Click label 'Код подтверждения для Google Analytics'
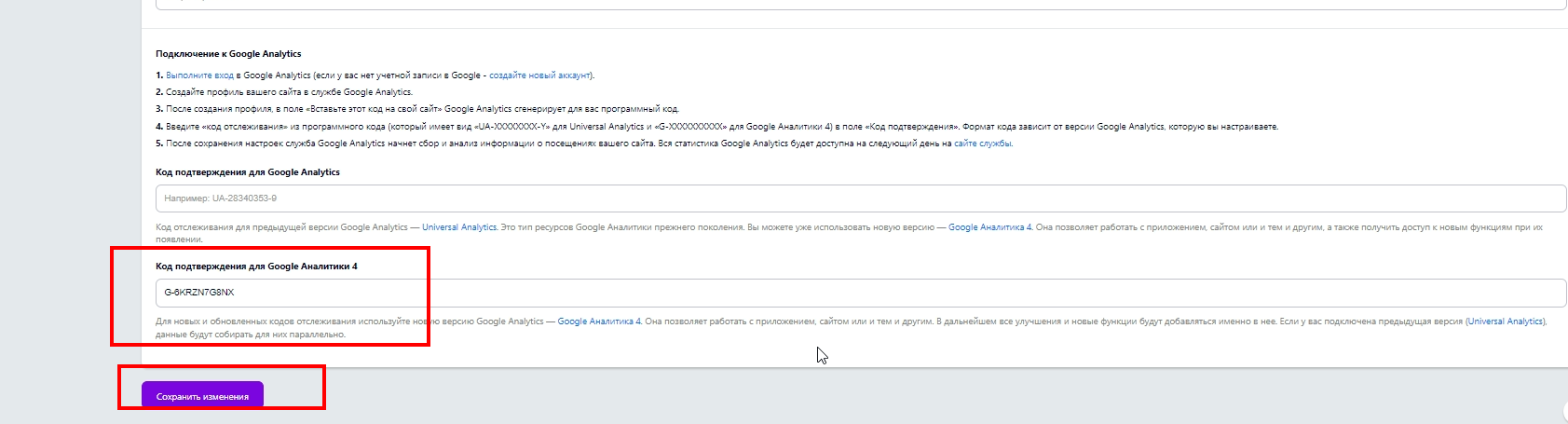1568x424 pixels. point(248,172)
